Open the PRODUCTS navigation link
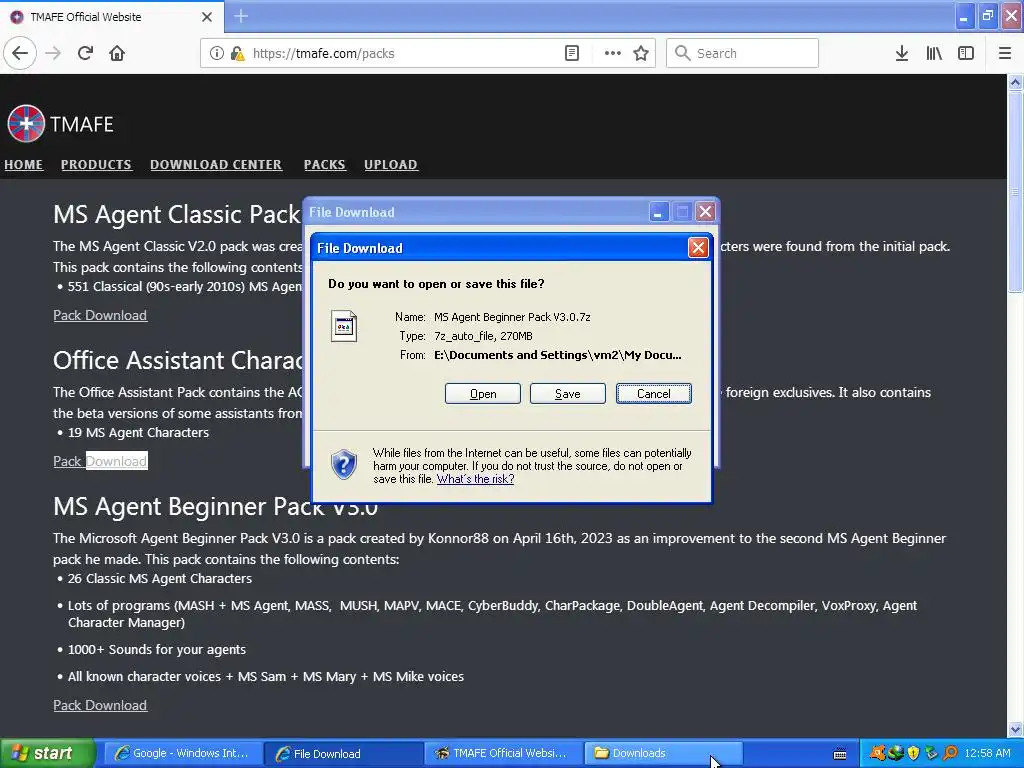The width and height of the screenshot is (1024, 768). (x=96, y=165)
